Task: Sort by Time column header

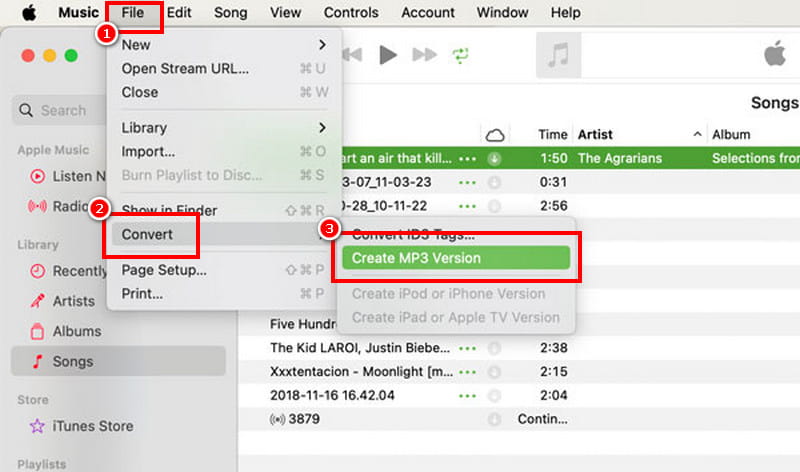Action: [x=553, y=135]
